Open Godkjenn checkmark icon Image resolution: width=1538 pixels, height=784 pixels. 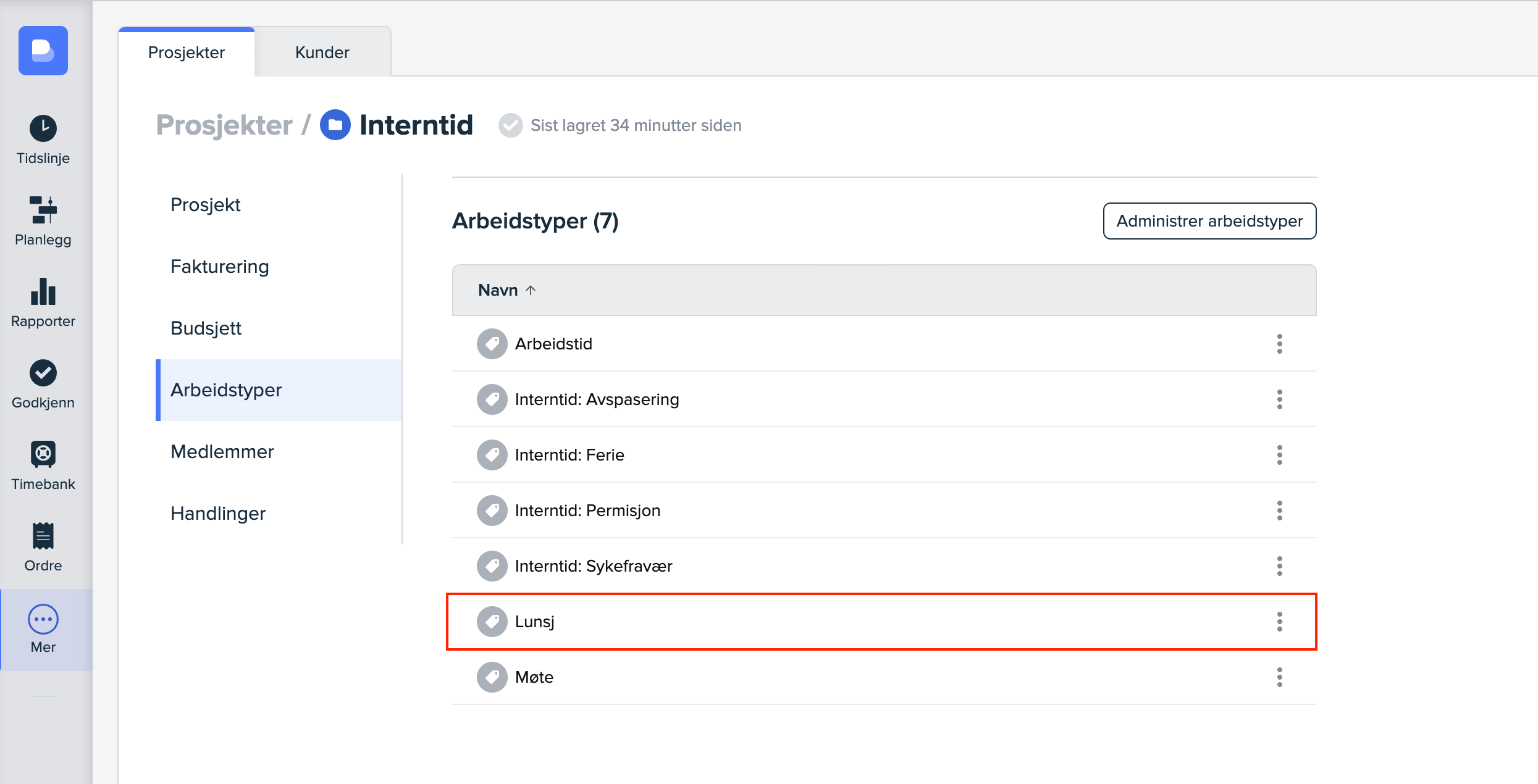tap(43, 373)
